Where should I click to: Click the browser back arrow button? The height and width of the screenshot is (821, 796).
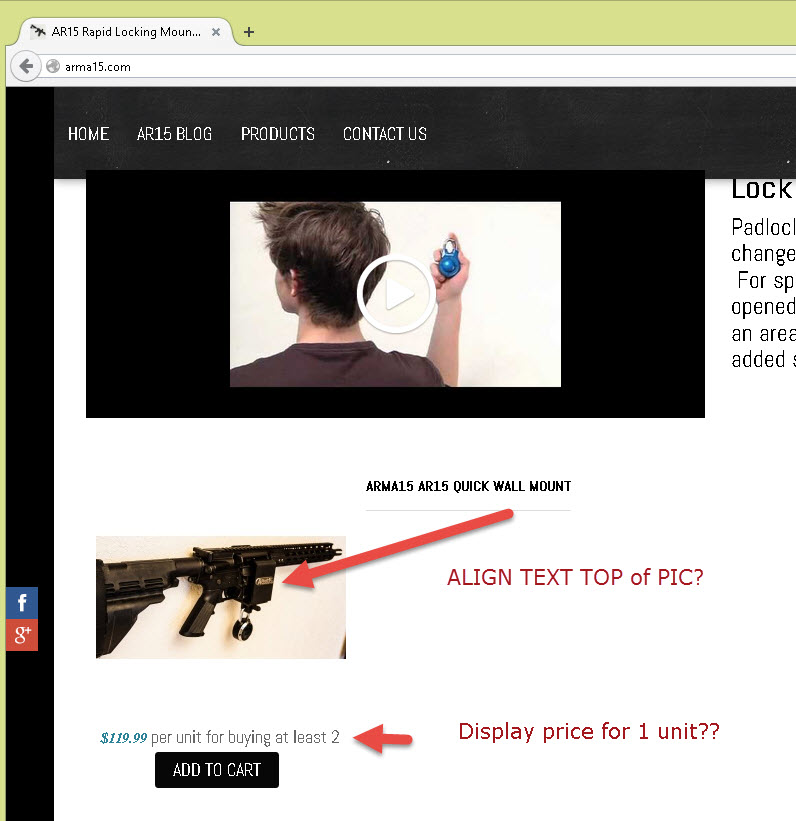click(26, 66)
